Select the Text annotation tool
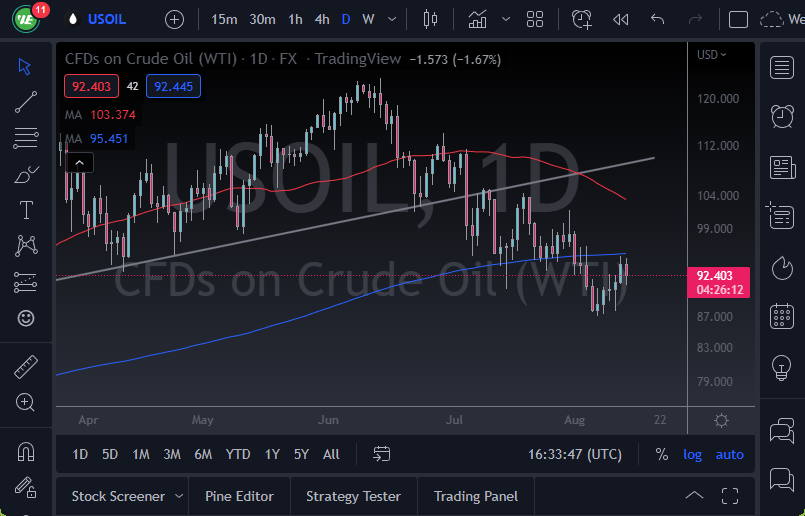Screen dimensions: 805x516 coord(26,210)
